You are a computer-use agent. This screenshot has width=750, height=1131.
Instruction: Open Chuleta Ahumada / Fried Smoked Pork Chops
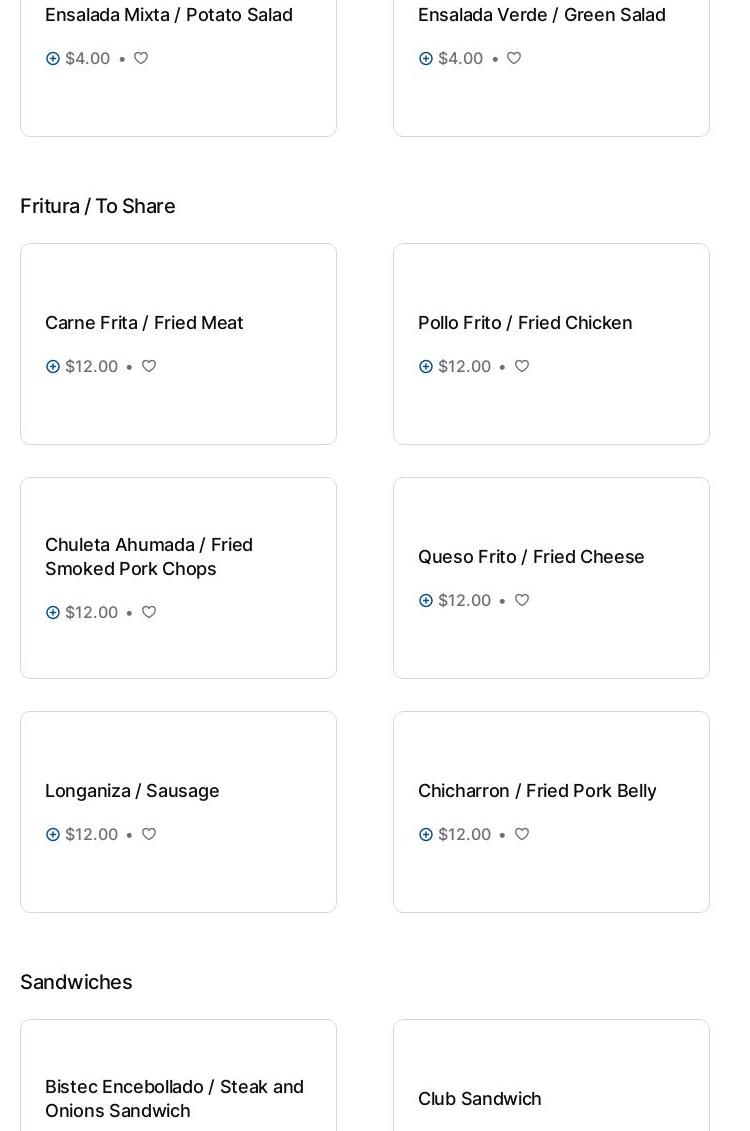149,557
